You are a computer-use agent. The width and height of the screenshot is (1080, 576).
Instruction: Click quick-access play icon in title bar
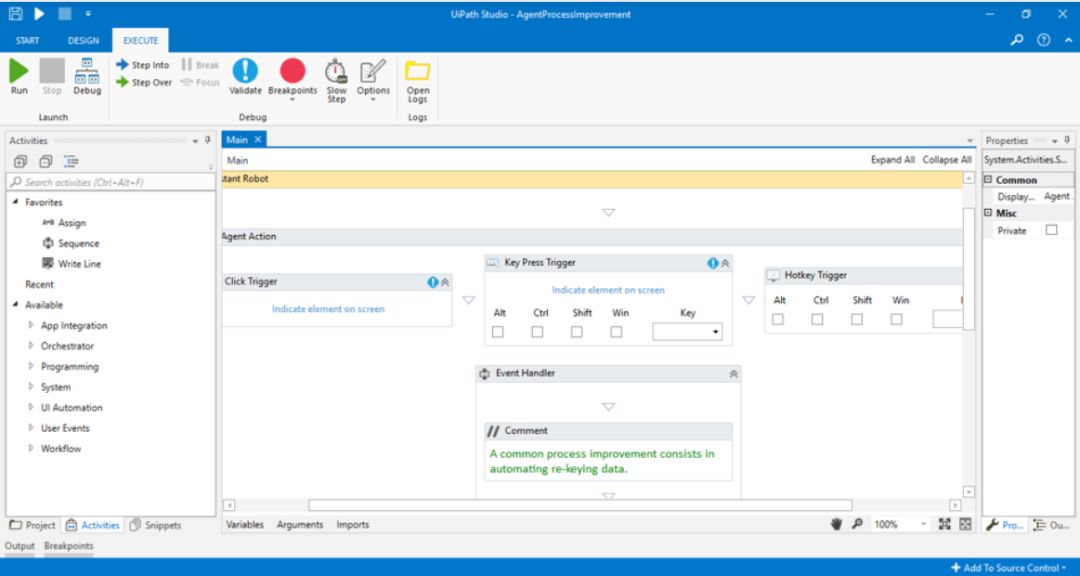tap(39, 14)
